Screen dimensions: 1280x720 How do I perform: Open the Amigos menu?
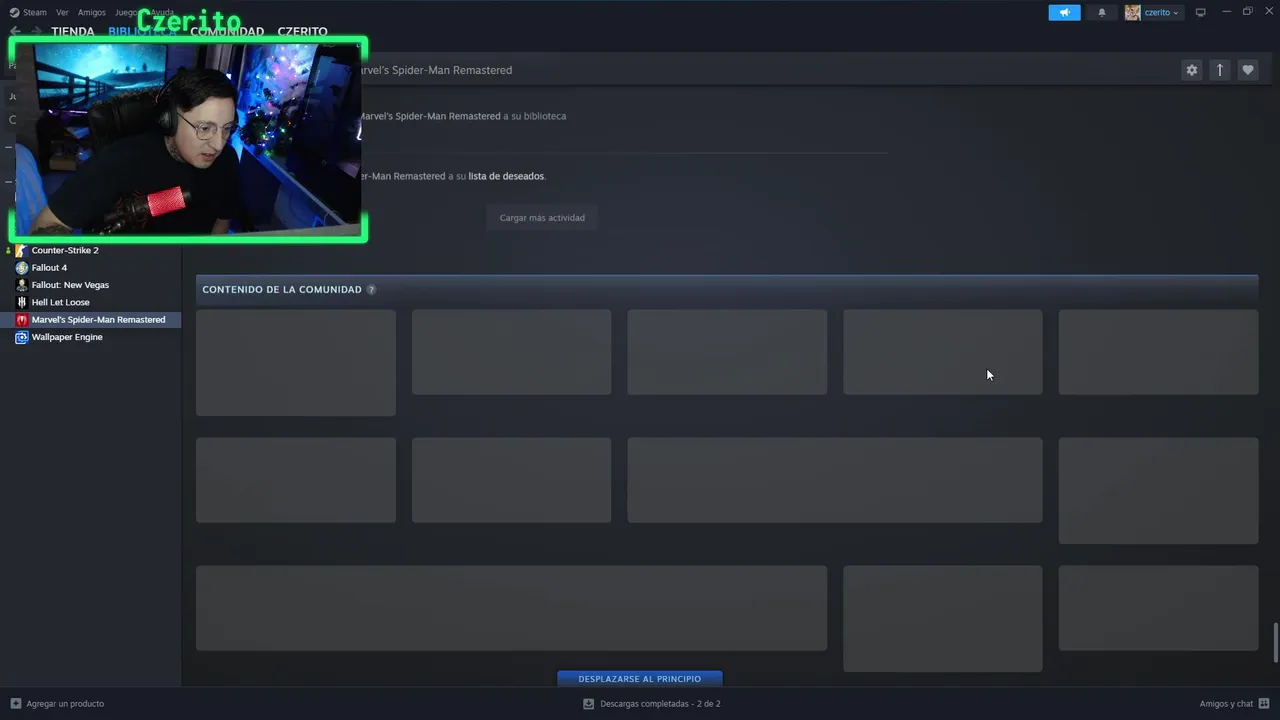click(91, 12)
